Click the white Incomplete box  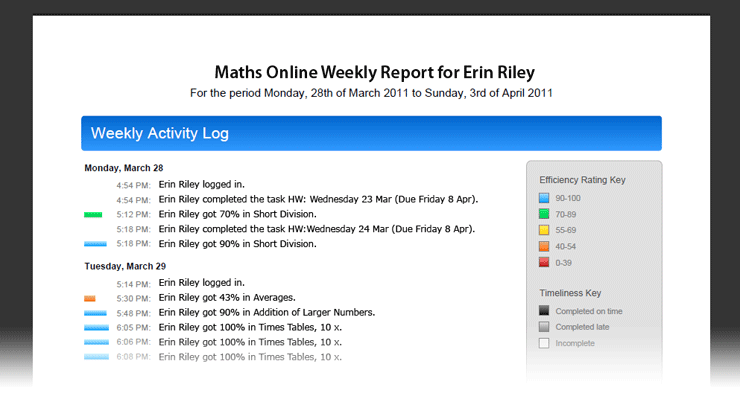[x=544, y=343]
